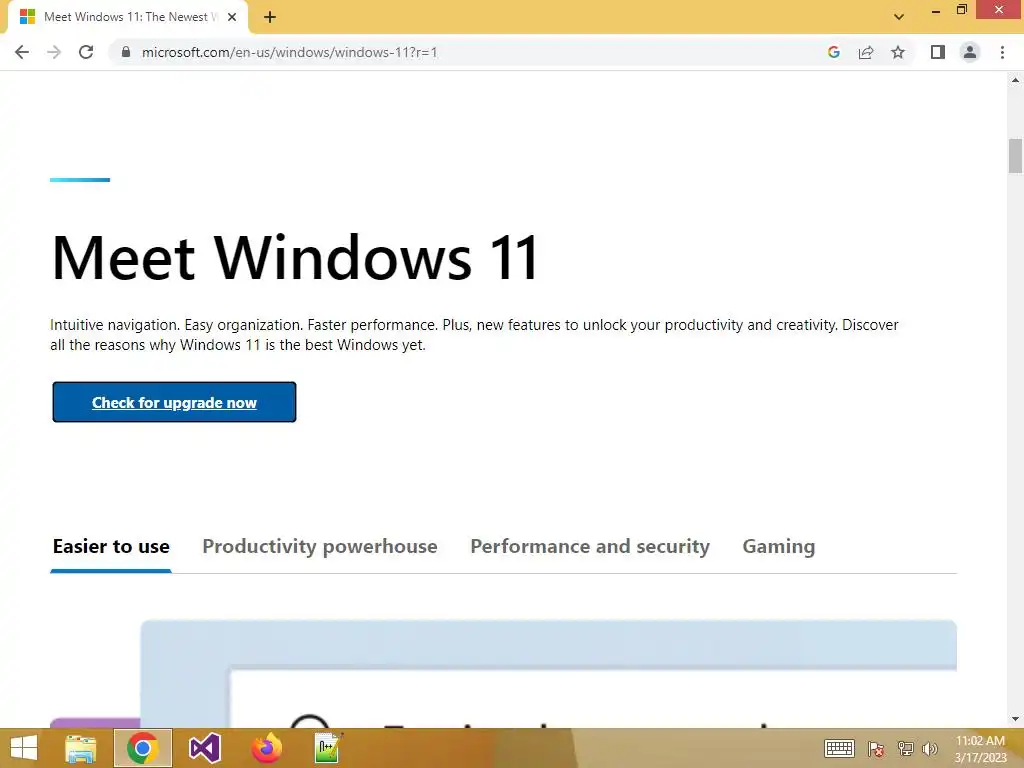Open the touch keyboard tray icon
This screenshot has height=768, width=1024.
[839, 749]
